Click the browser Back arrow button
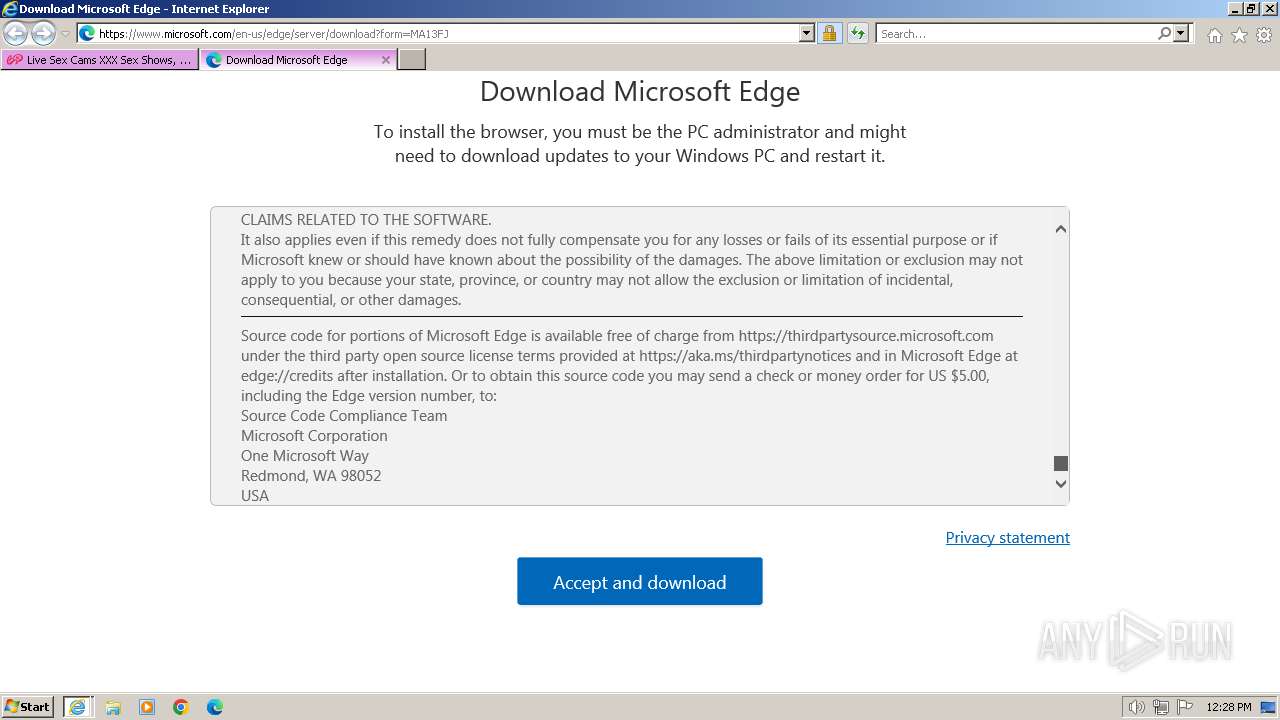1280x720 pixels. (x=15, y=33)
